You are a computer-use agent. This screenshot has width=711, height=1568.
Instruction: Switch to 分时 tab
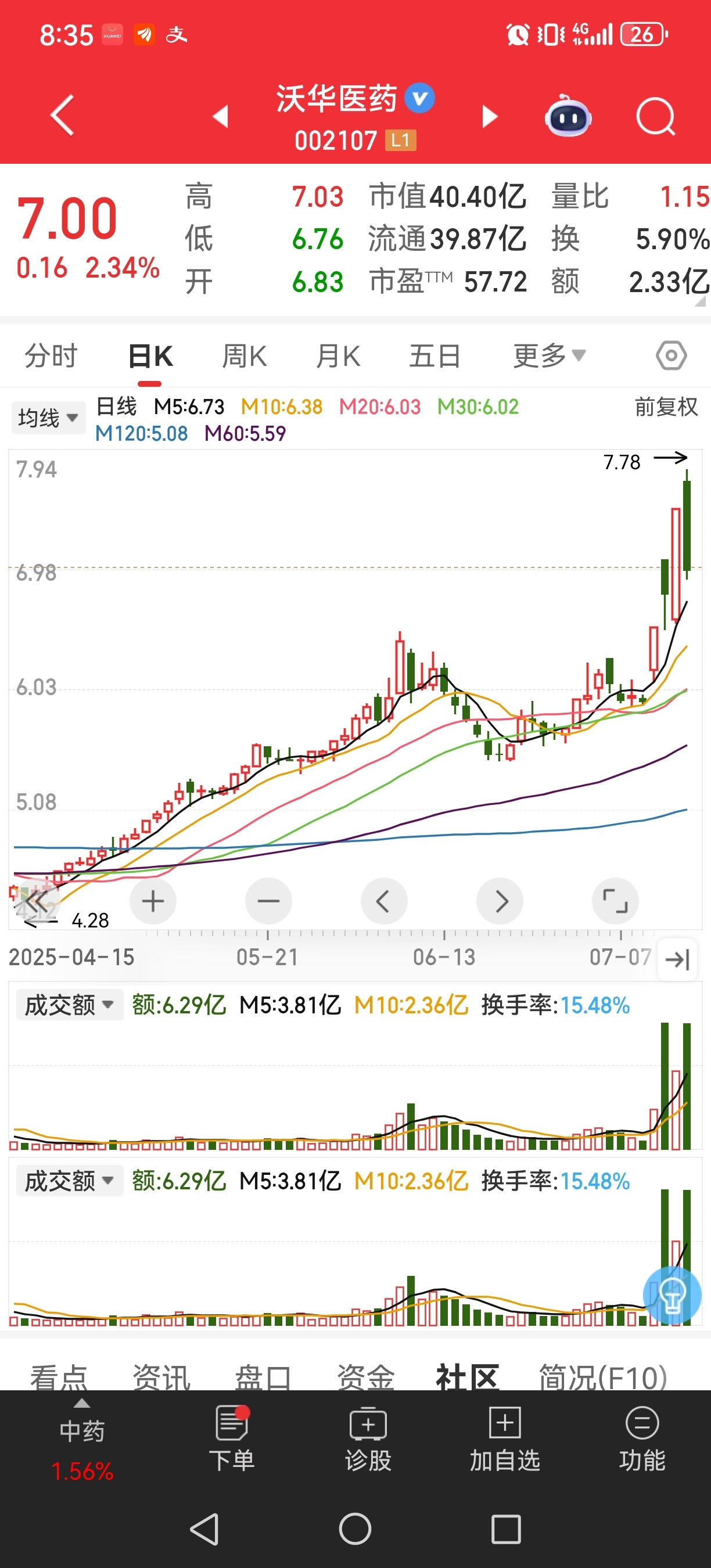tap(51, 355)
